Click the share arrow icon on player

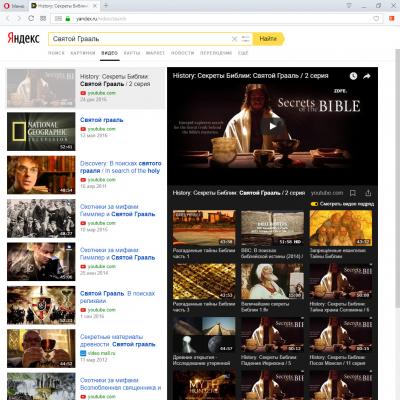click(x=367, y=76)
